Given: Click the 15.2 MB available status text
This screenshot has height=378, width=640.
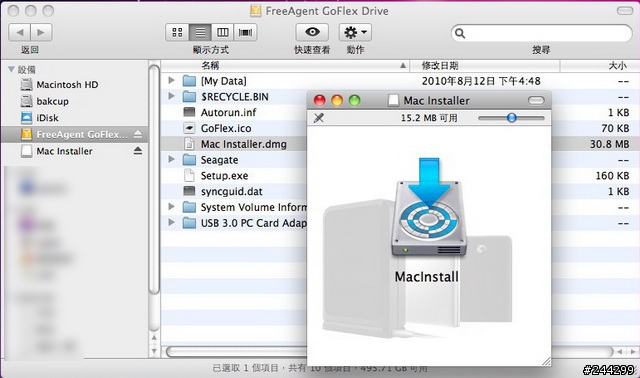Looking at the screenshot, I should click(429, 118).
